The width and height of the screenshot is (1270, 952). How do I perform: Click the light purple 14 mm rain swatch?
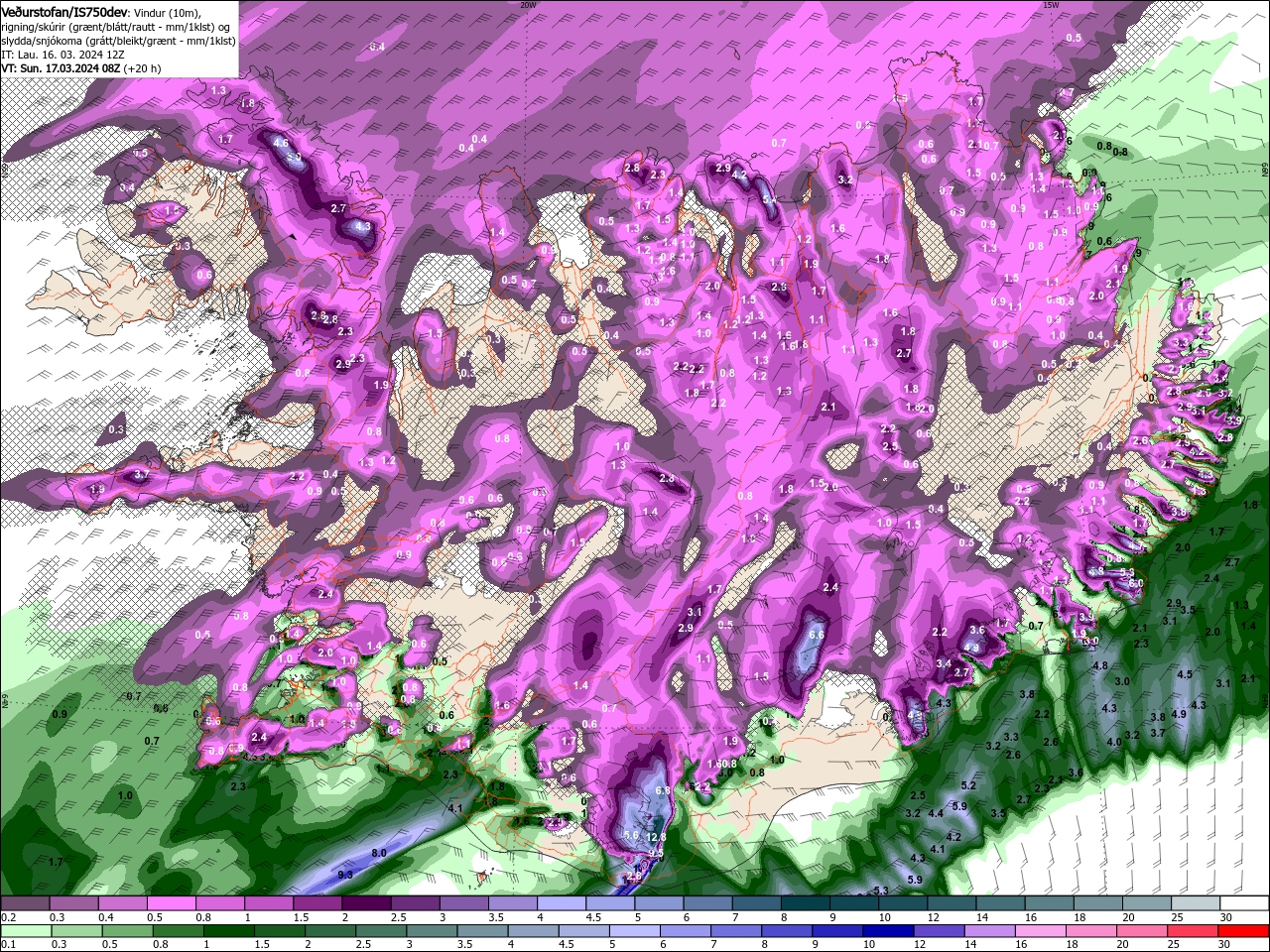988,931
